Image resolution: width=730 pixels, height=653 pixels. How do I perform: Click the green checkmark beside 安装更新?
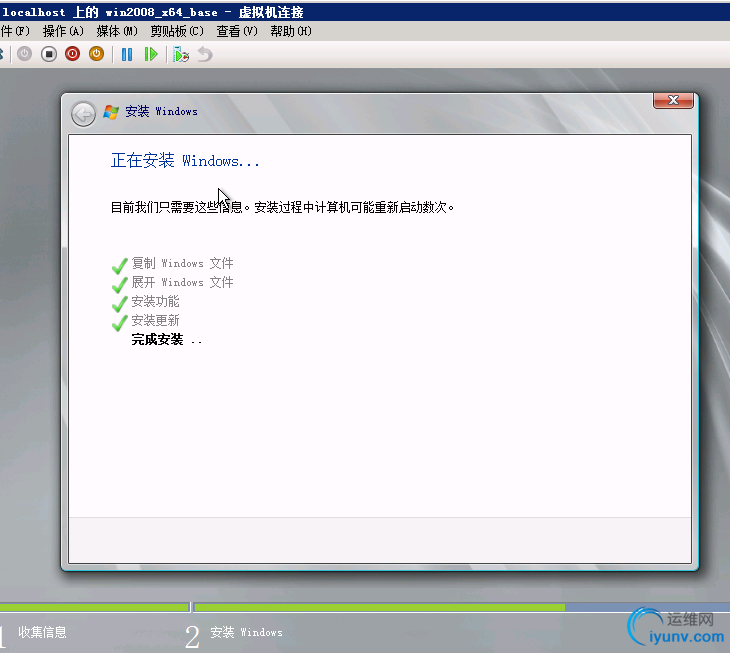tap(120, 323)
